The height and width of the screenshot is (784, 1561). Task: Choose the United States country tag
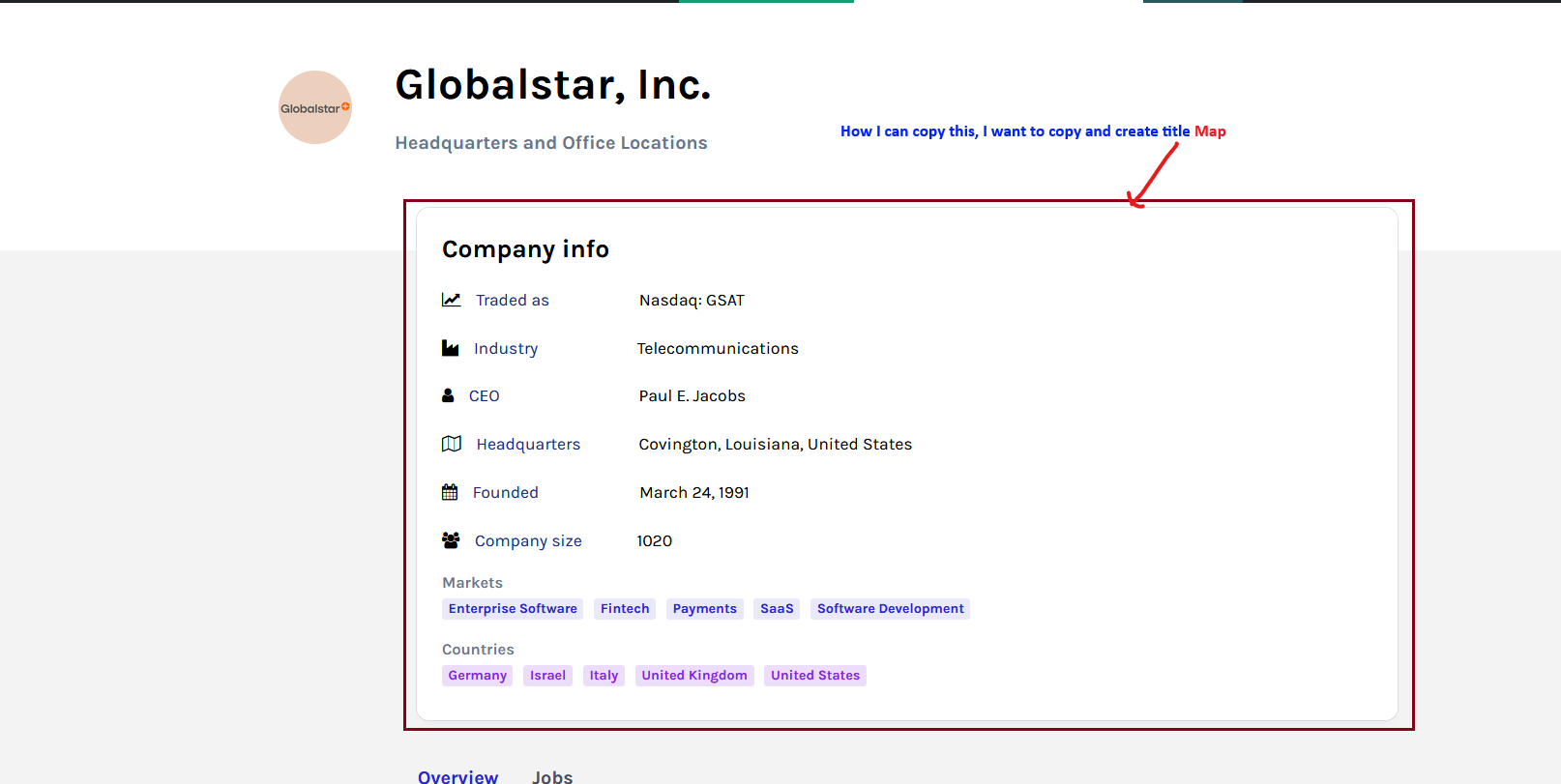tap(815, 676)
